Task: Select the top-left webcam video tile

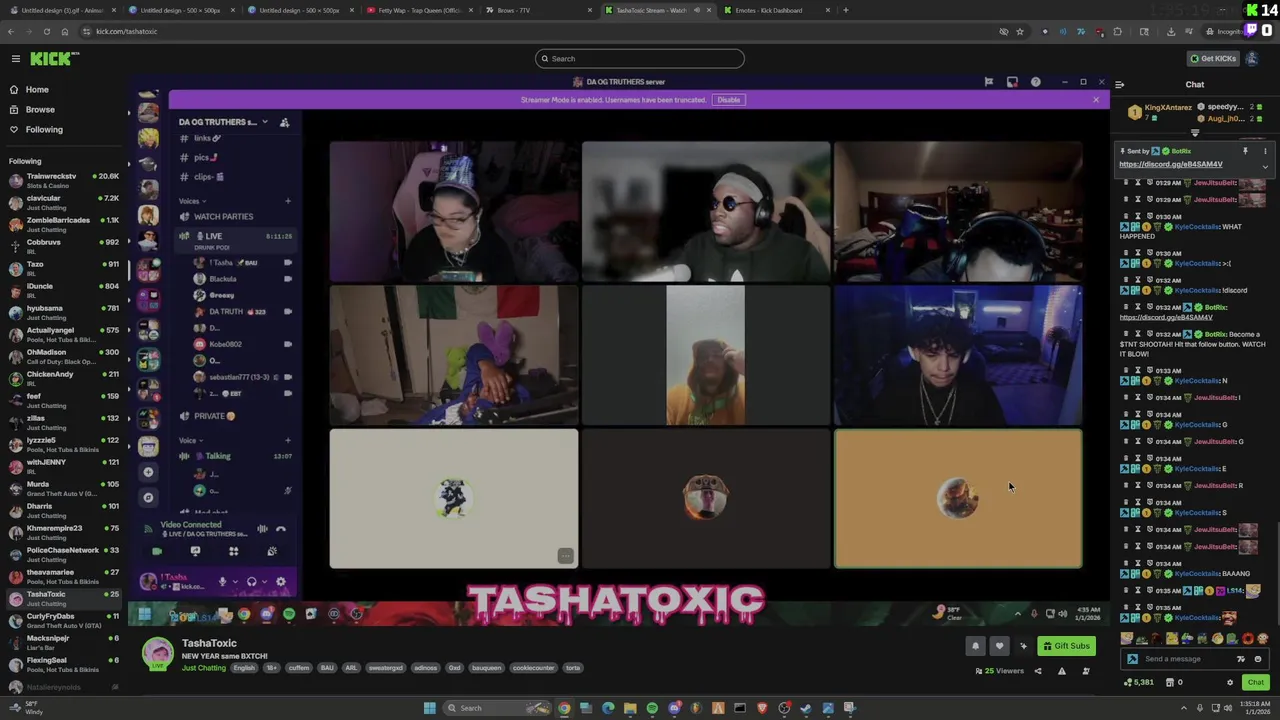Action: click(x=454, y=211)
